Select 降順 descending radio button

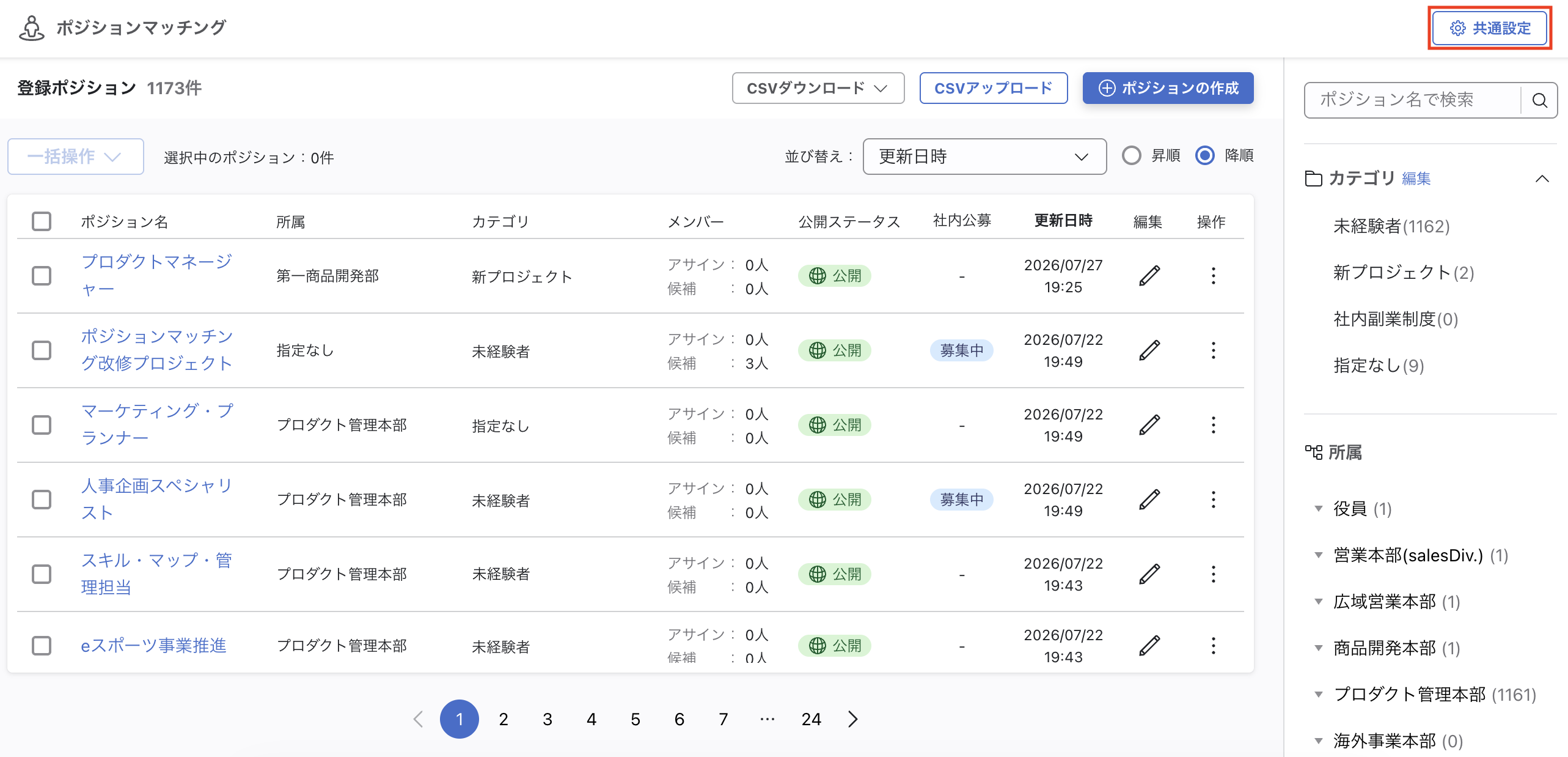pyautogui.click(x=1205, y=155)
